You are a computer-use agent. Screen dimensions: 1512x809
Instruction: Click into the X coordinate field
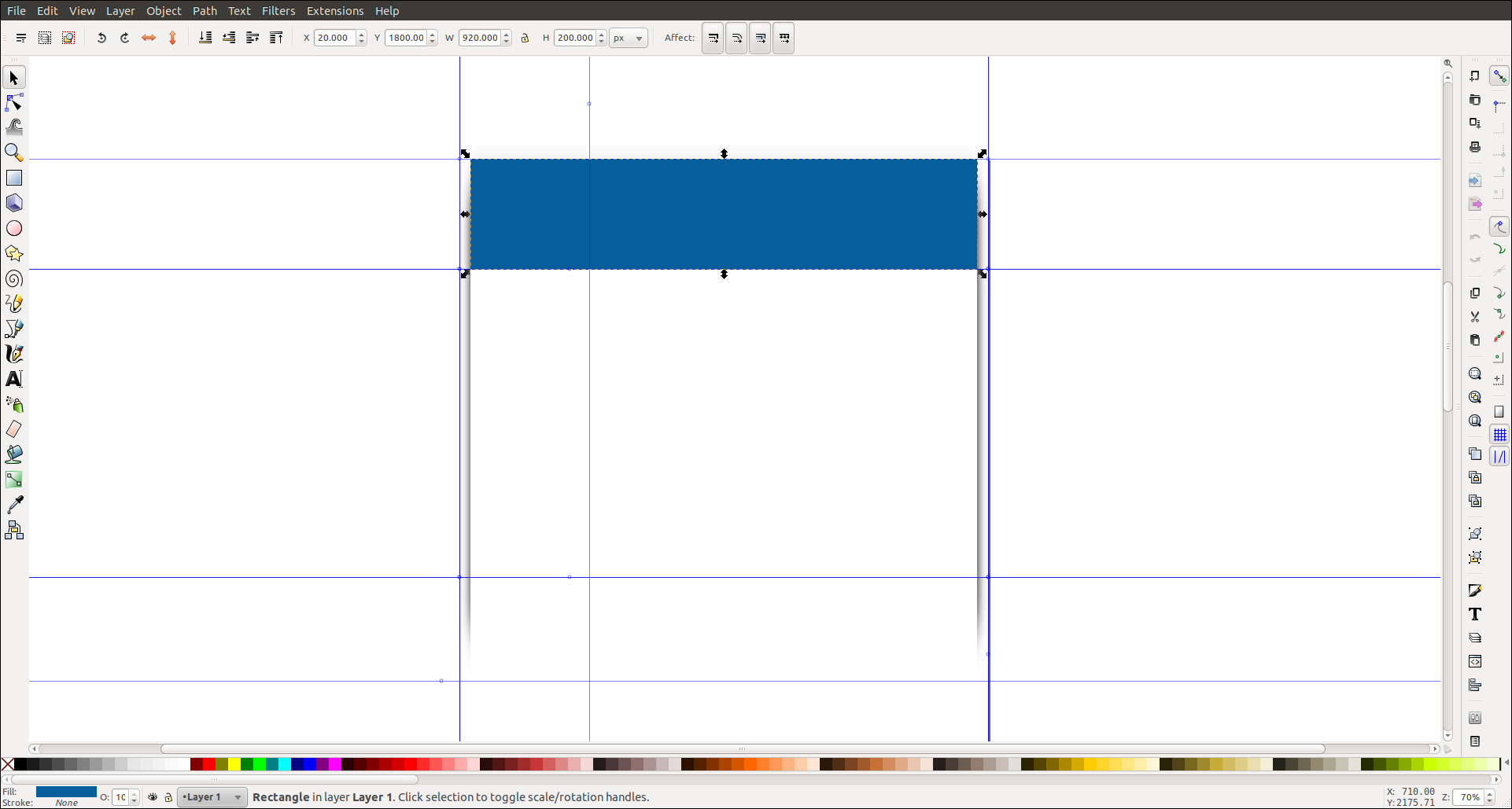pos(335,38)
